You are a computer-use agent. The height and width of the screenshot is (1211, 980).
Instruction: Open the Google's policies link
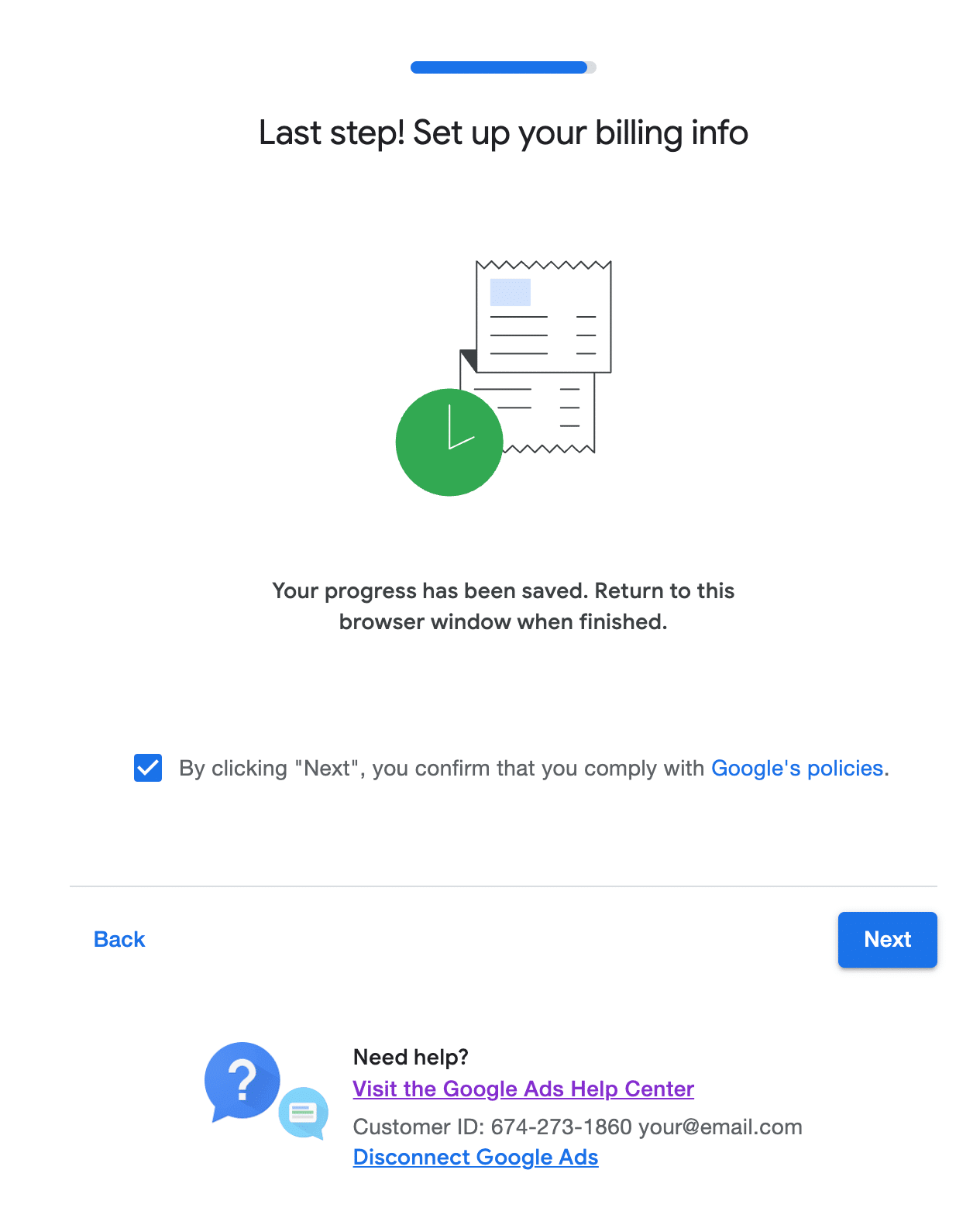797,768
